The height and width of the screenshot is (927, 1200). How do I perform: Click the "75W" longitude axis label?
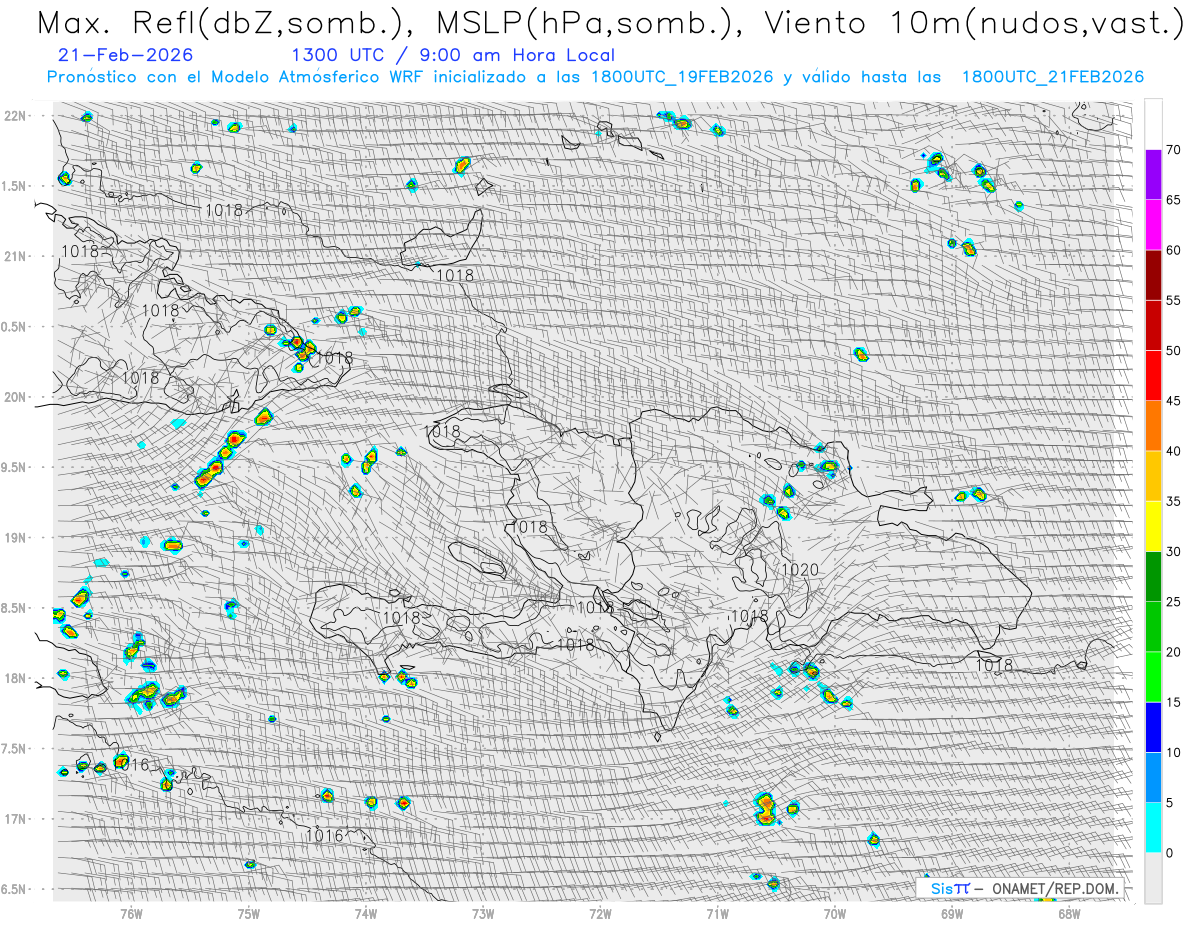pos(249,912)
